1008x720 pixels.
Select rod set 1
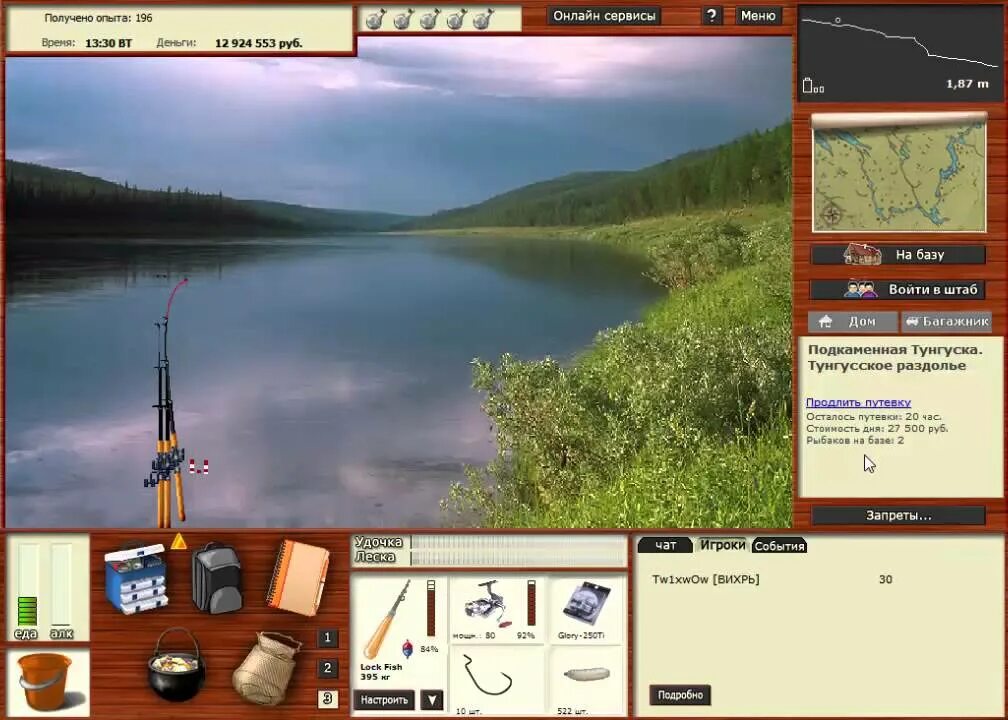coord(327,638)
